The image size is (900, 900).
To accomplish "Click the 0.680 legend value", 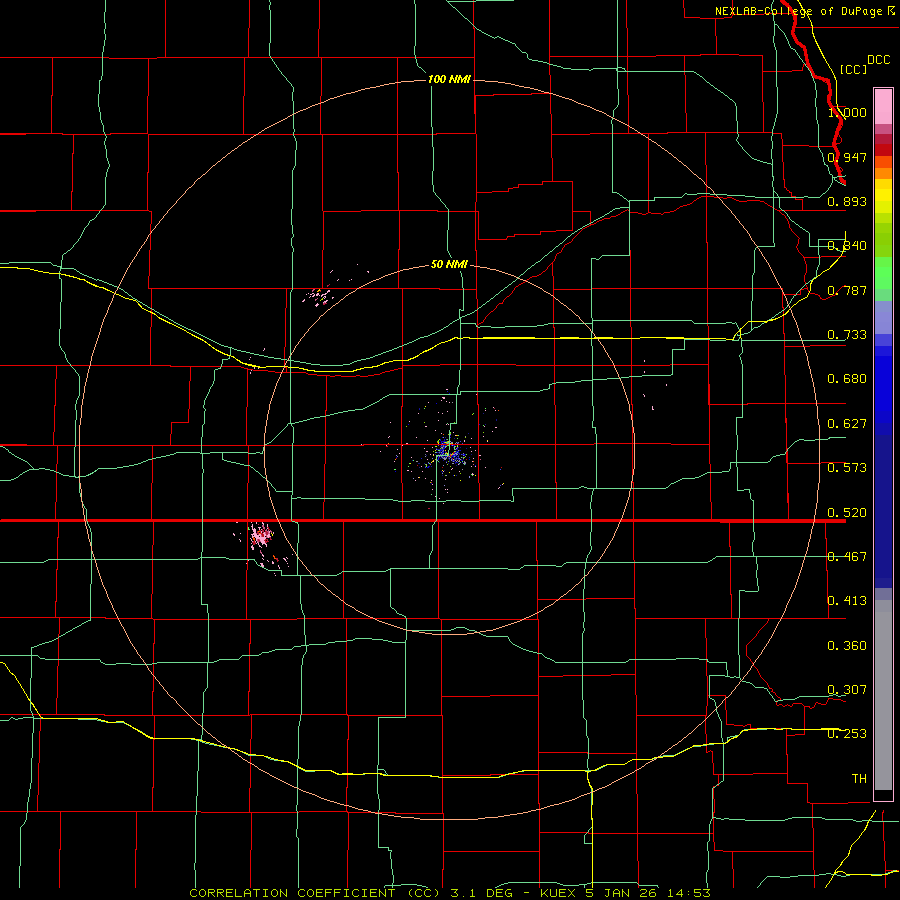I will tap(847, 379).
